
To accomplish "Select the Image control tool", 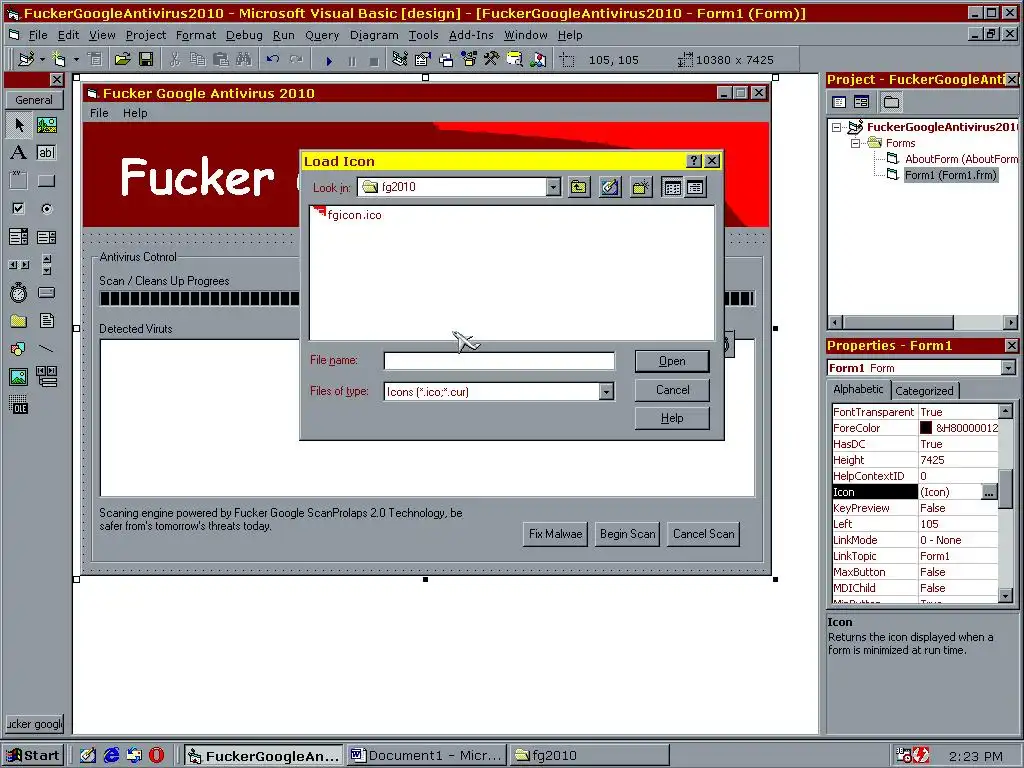I will [19, 377].
